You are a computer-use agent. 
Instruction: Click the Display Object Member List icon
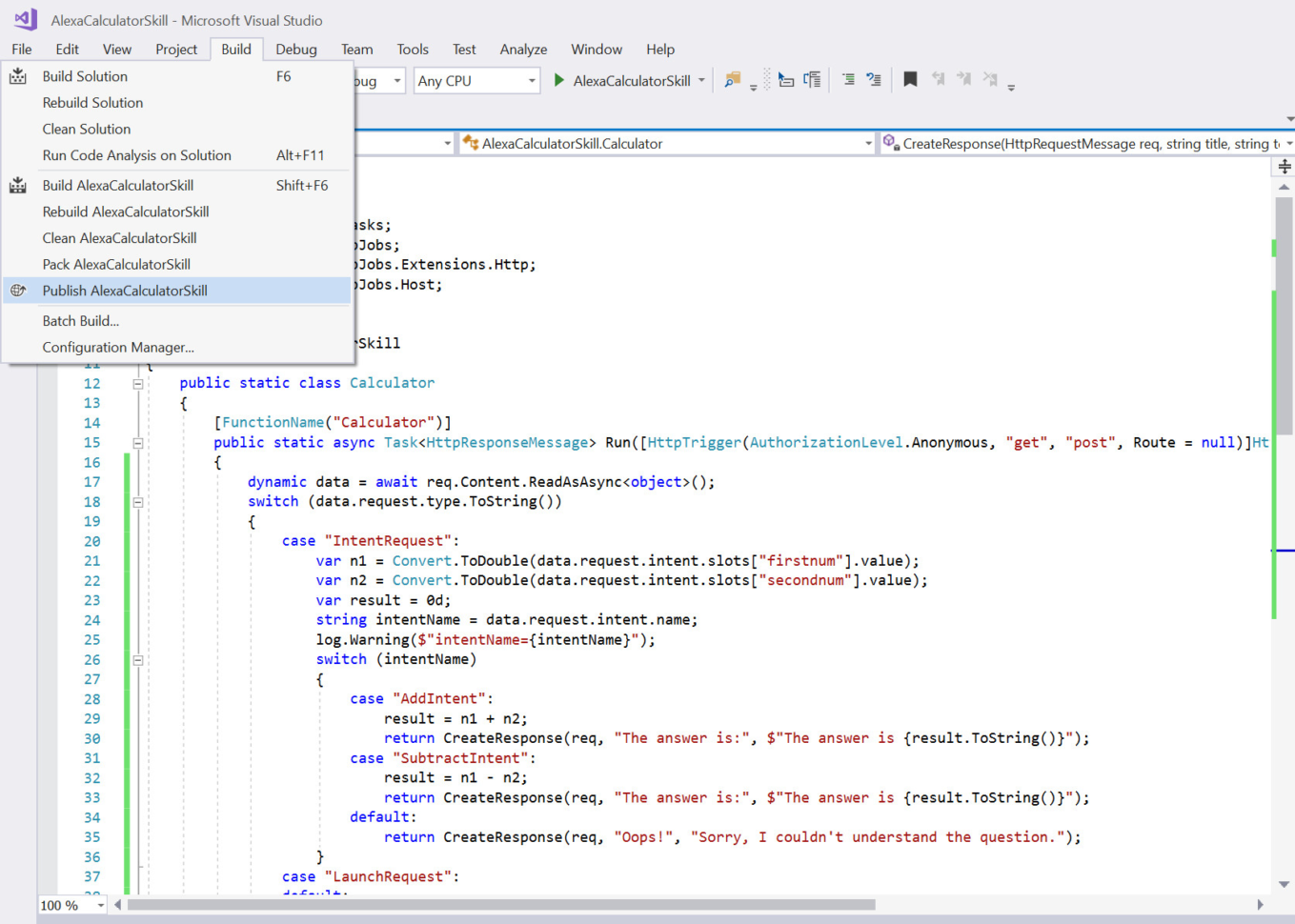pos(785,81)
